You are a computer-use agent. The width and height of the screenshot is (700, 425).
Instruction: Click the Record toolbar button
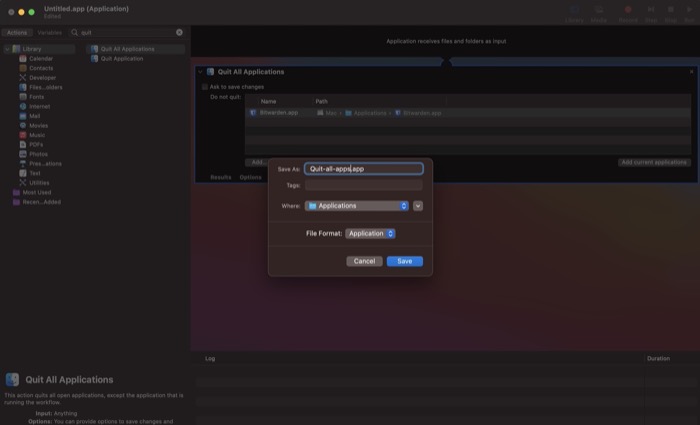pos(628,14)
